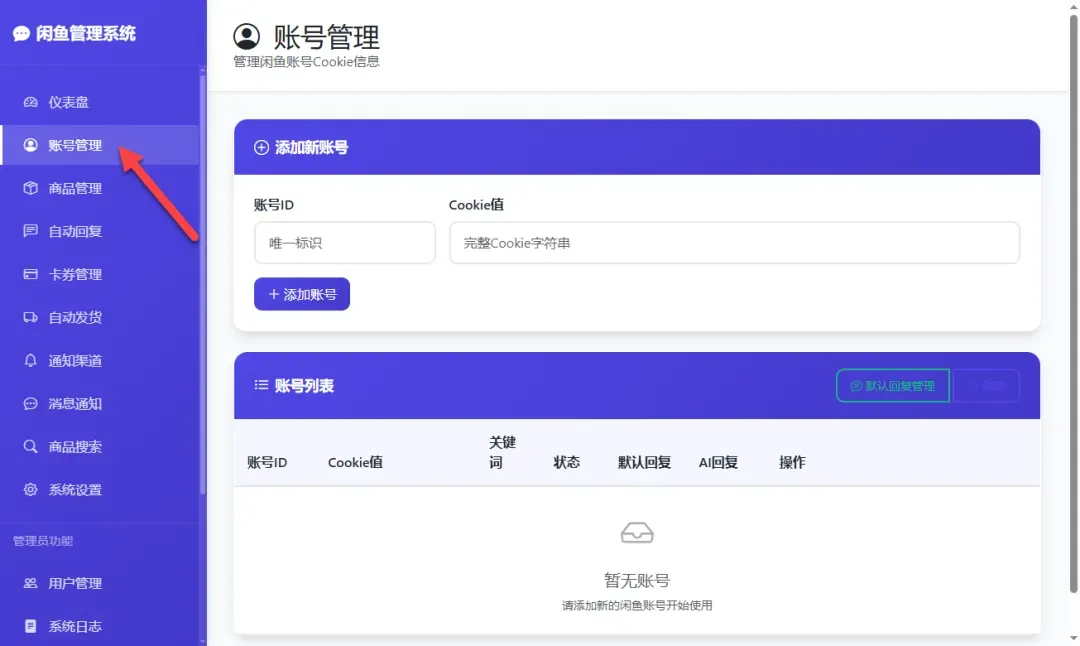This screenshot has width=1080, height=646.
Task: Click the 商品管理 box icon
Action: tap(30, 188)
